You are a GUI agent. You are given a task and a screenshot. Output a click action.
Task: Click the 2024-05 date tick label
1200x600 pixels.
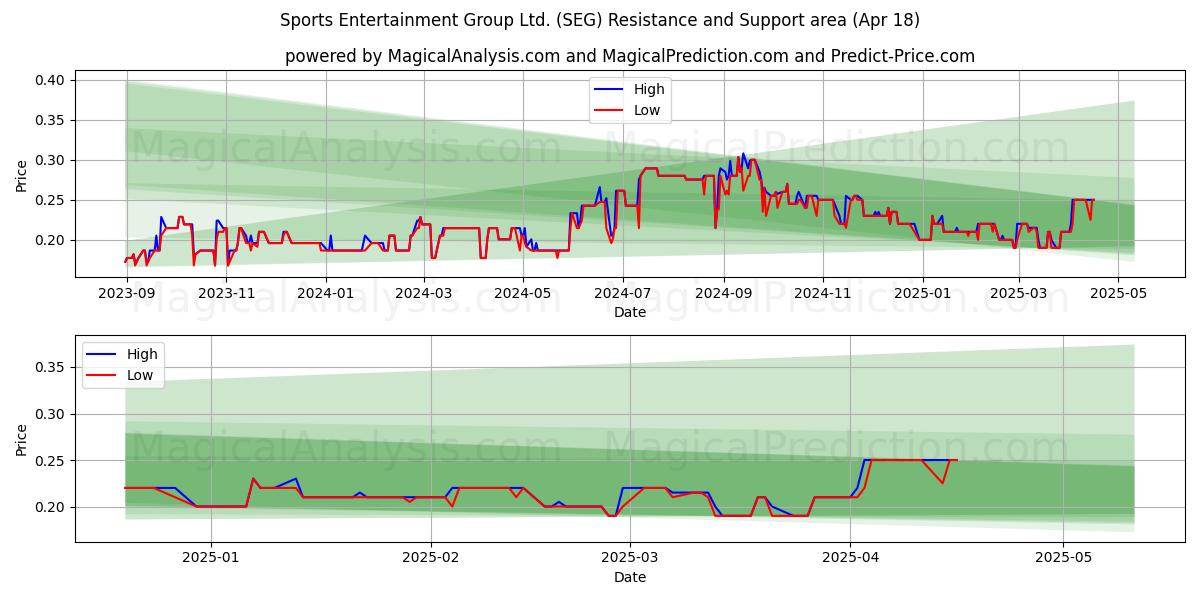coord(522,293)
